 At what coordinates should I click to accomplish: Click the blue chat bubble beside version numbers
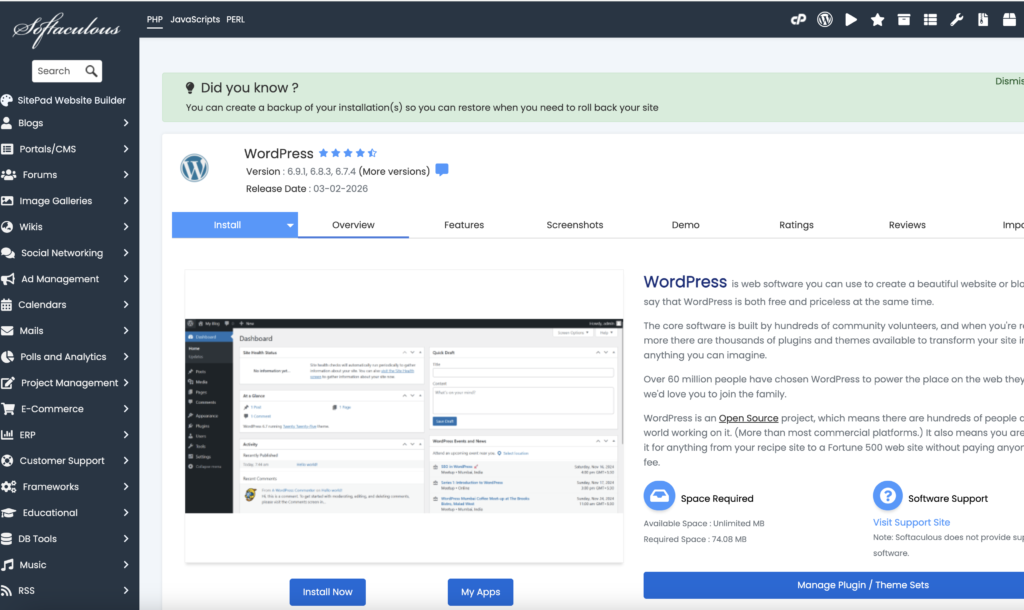coord(442,170)
